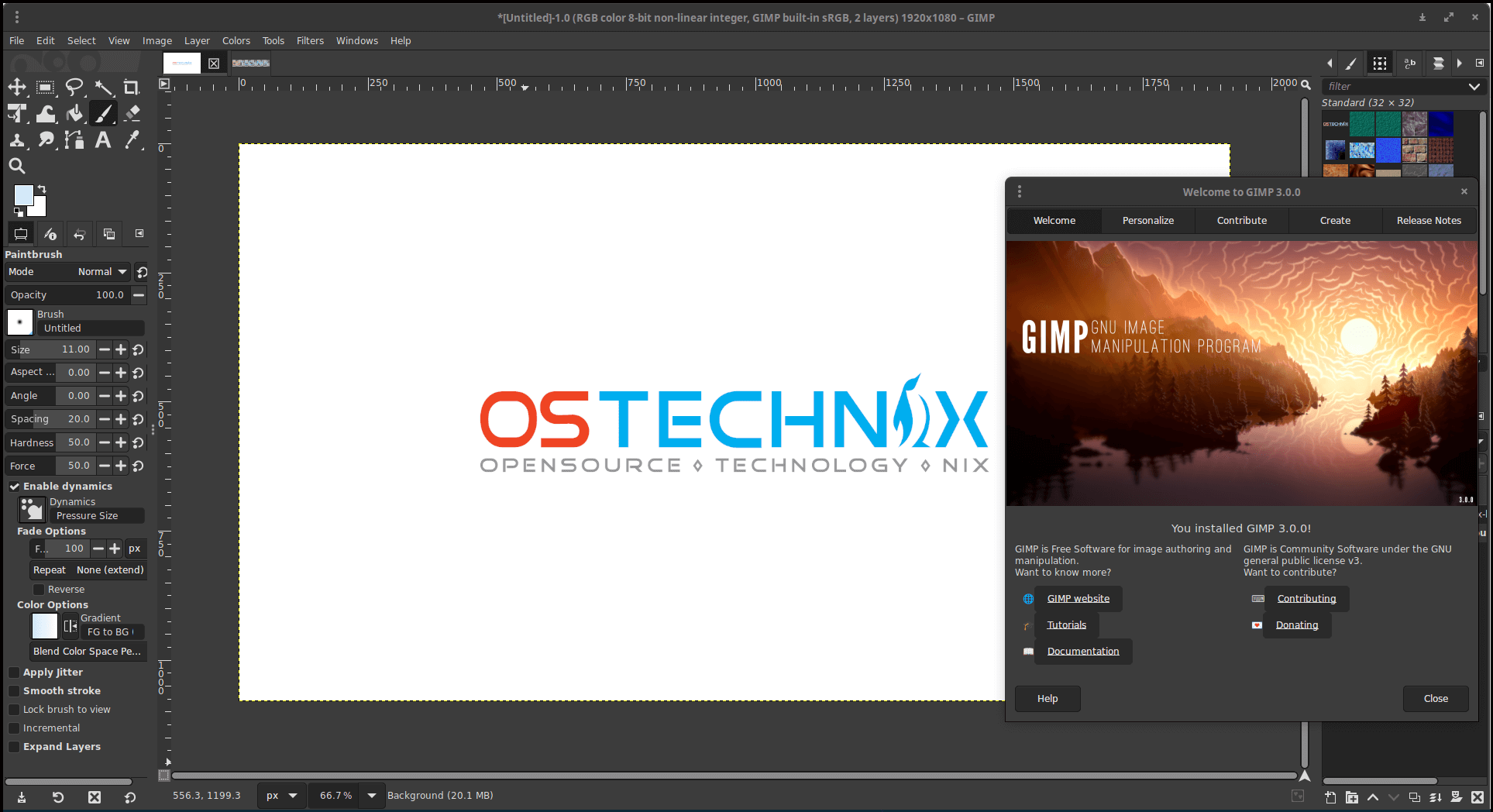Click the foreground color swatch
This screenshot has width=1493, height=812.
[x=22, y=194]
